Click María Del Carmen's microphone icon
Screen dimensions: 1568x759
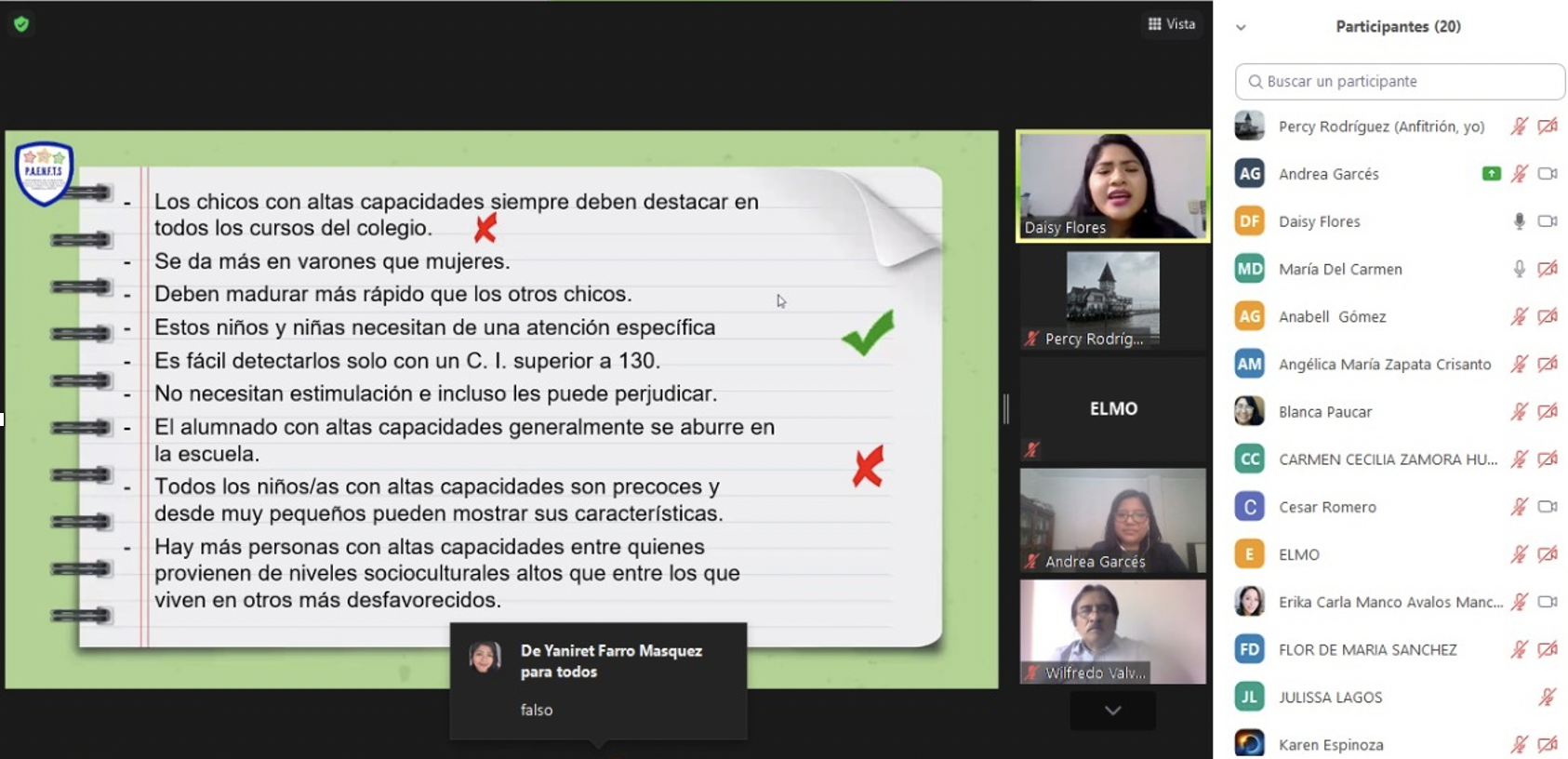pyautogui.click(x=1519, y=269)
